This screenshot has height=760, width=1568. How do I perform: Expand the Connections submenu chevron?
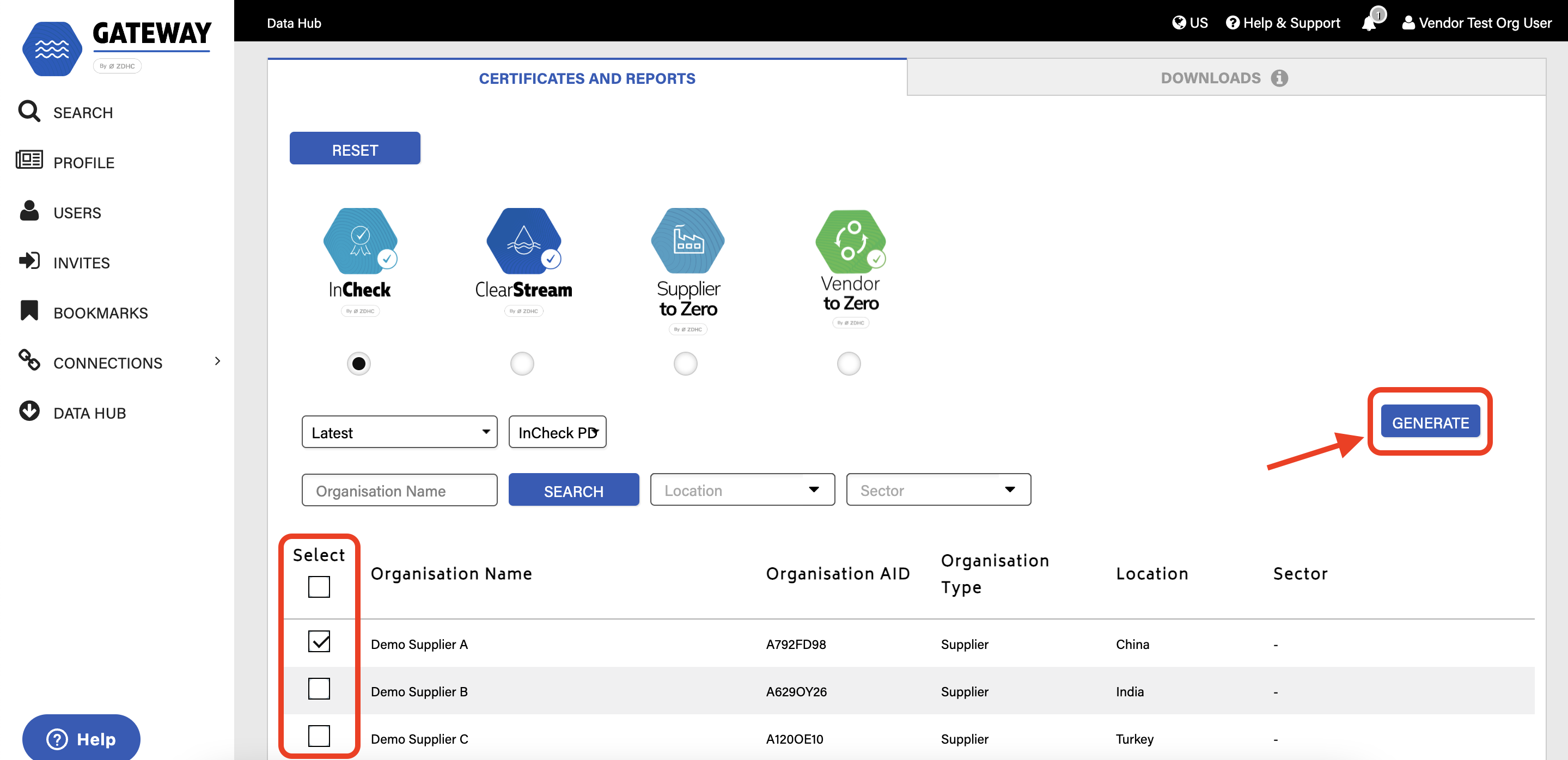217,361
